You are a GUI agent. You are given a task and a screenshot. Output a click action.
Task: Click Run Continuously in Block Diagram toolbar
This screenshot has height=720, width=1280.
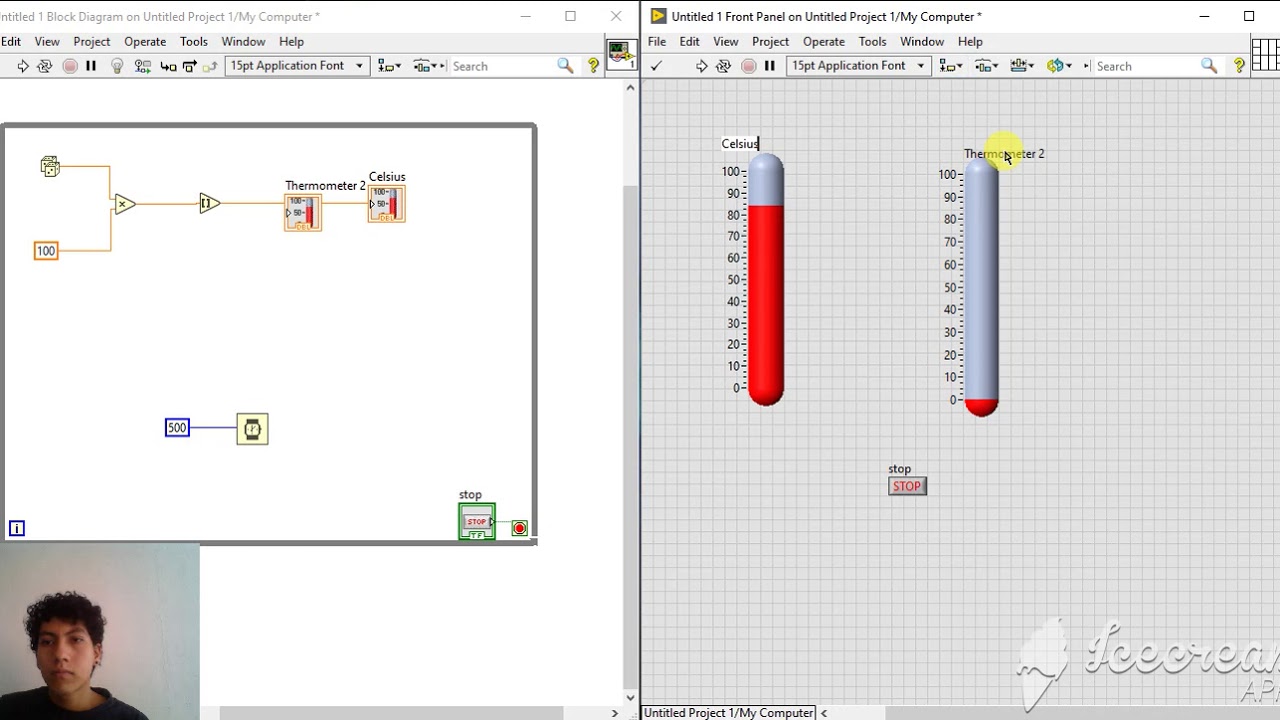pos(44,66)
